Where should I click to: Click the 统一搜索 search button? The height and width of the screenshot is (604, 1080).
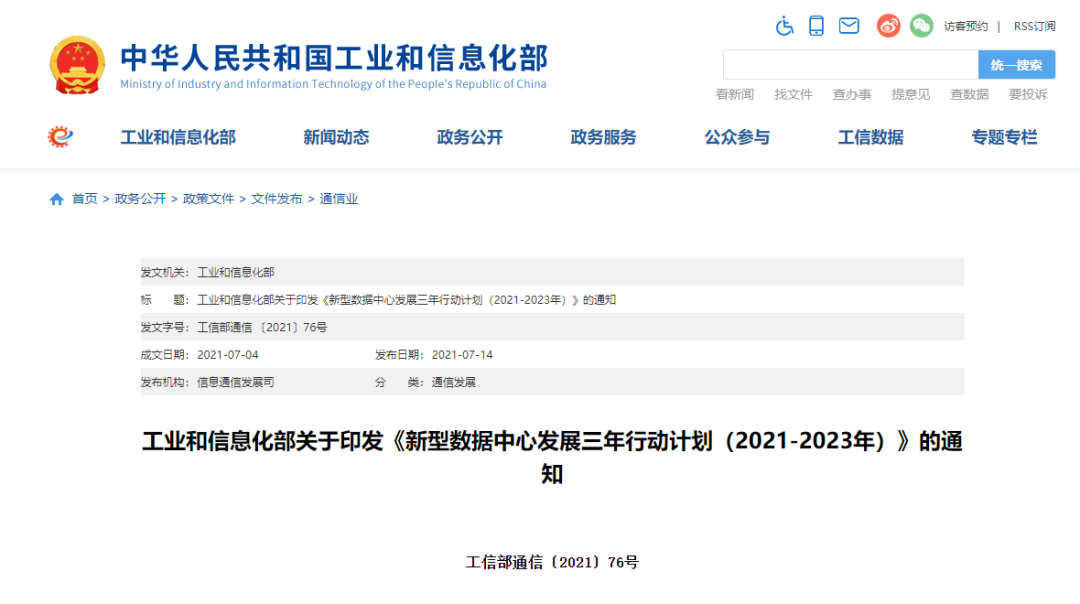(1016, 64)
